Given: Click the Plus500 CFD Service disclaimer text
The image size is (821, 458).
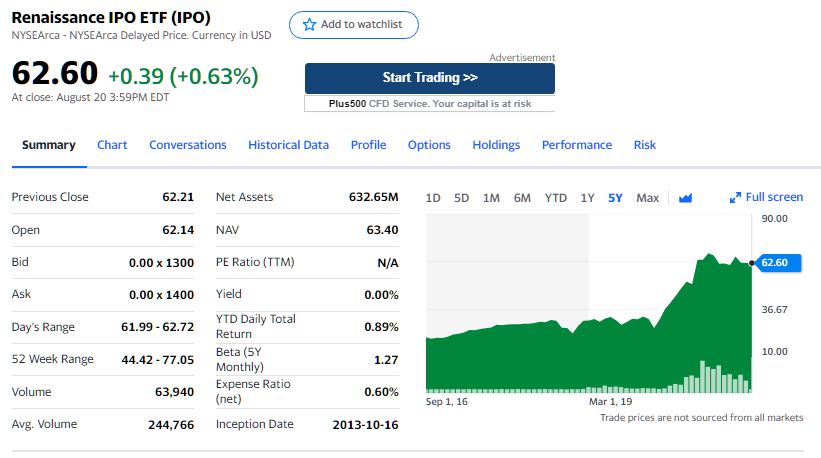Looking at the screenshot, I should [x=430, y=104].
